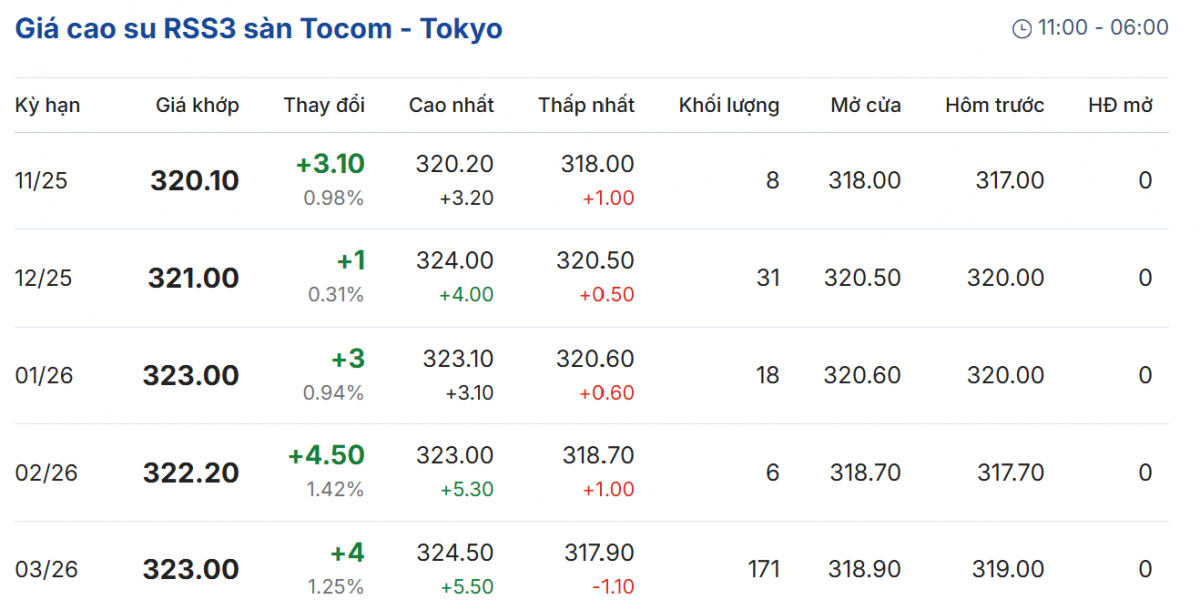Sort by the Kỳ hạn column header
Image resolution: width=1200 pixels, height=610 pixels.
[48, 105]
